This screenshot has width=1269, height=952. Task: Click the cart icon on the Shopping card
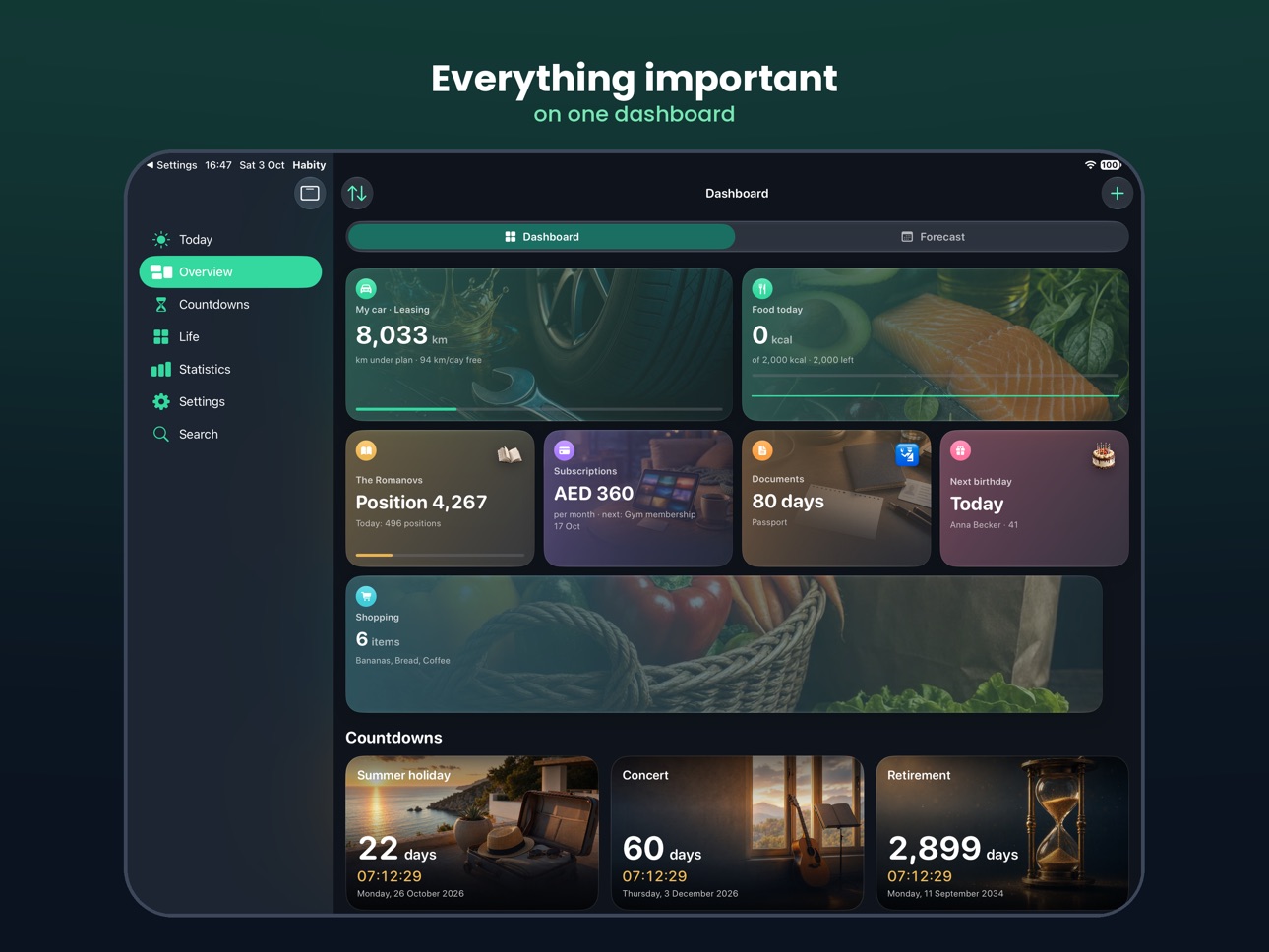(x=366, y=596)
